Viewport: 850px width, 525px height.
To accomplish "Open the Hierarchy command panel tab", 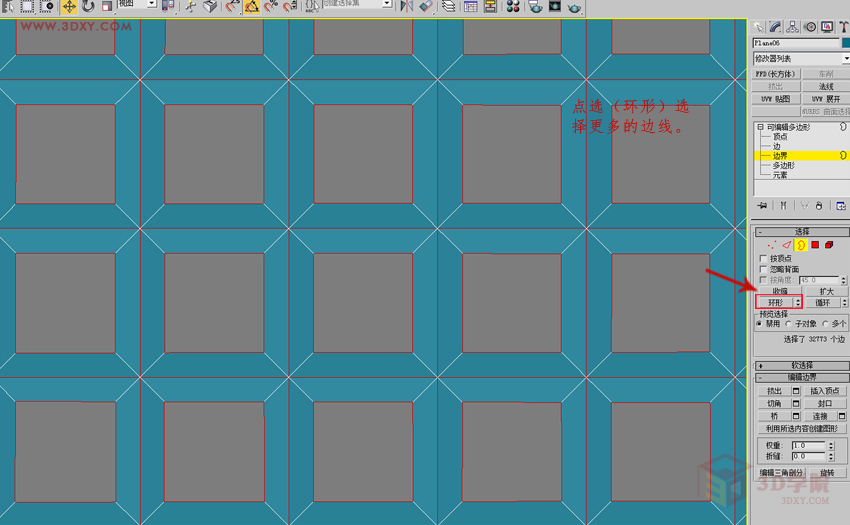I will tap(793, 27).
